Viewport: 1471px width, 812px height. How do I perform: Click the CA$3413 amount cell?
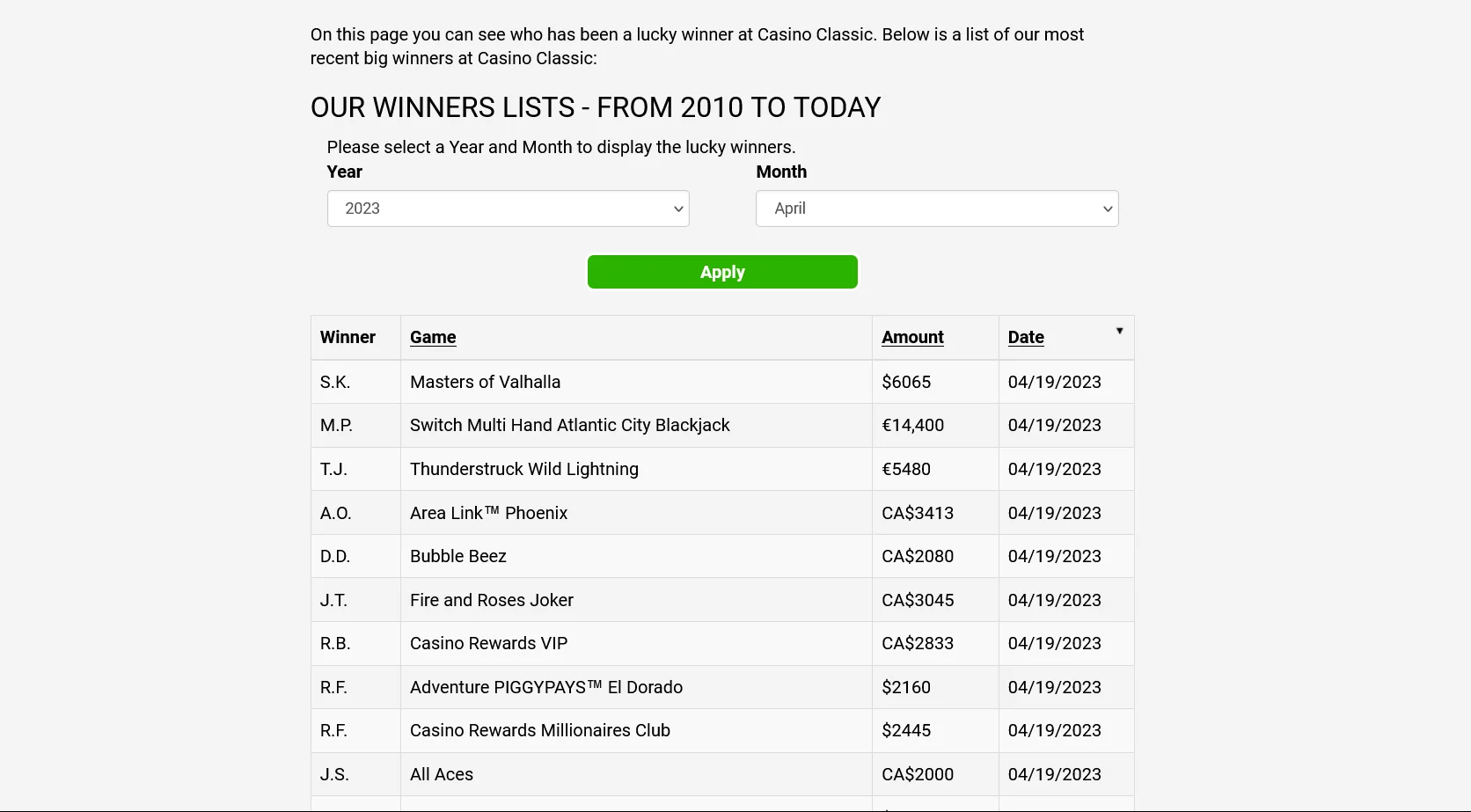tap(935, 513)
